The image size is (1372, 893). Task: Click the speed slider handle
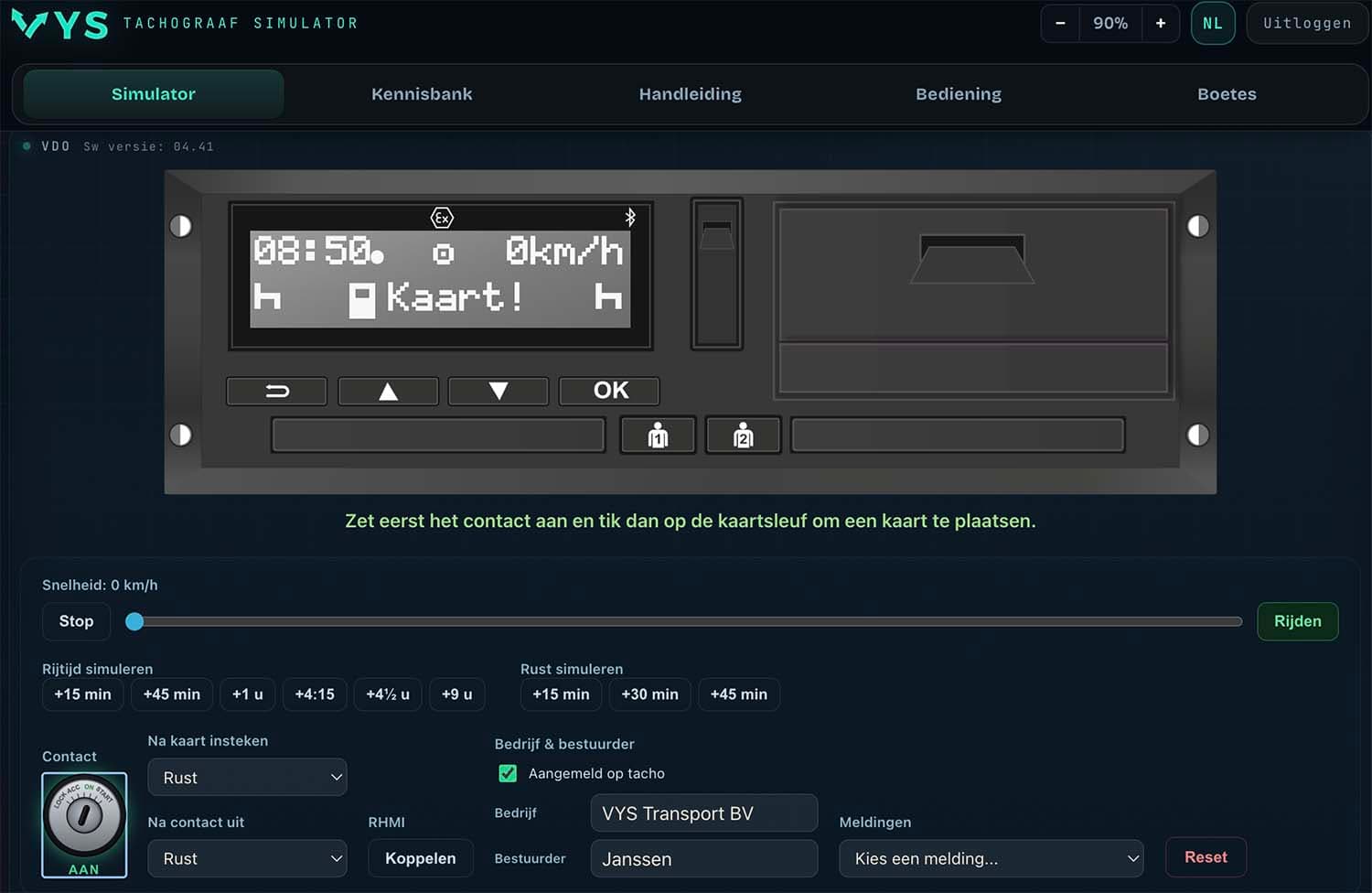pos(134,621)
